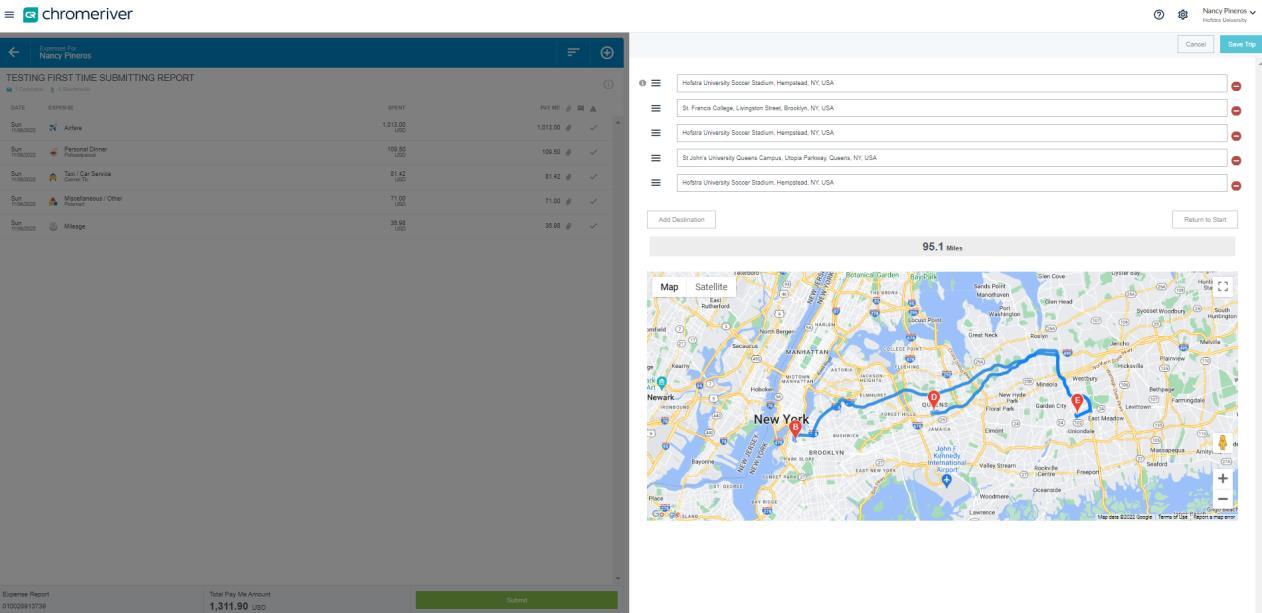Click the expense list scroll-up arrow
The height and width of the screenshot is (613, 1262).
[616, 121]
